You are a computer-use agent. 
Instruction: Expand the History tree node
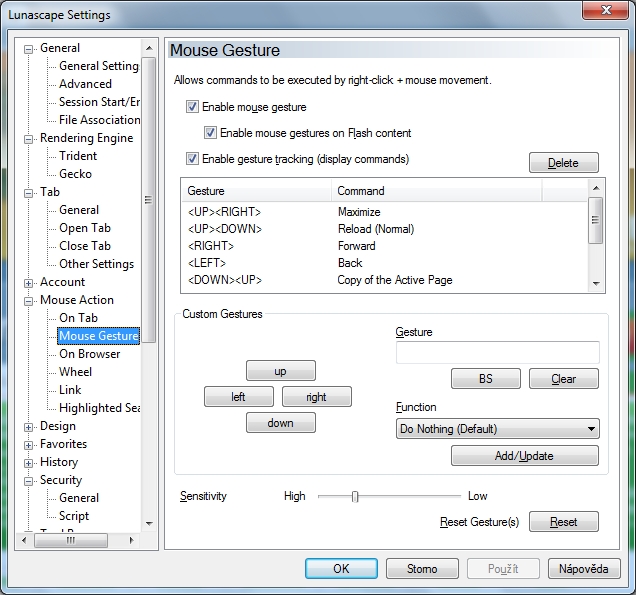(28, 463)
